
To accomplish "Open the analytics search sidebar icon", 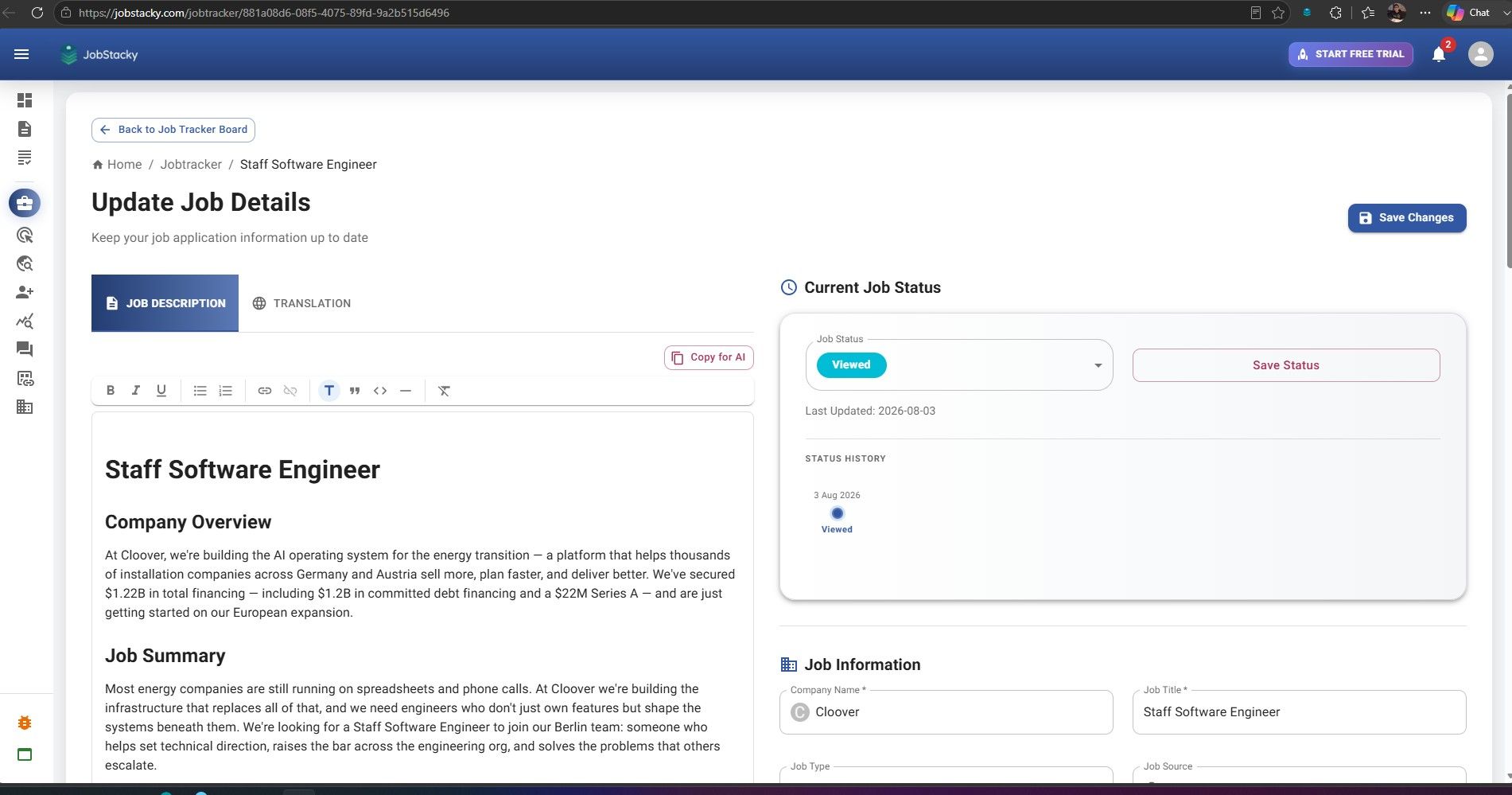I will (x=25, y=321).
